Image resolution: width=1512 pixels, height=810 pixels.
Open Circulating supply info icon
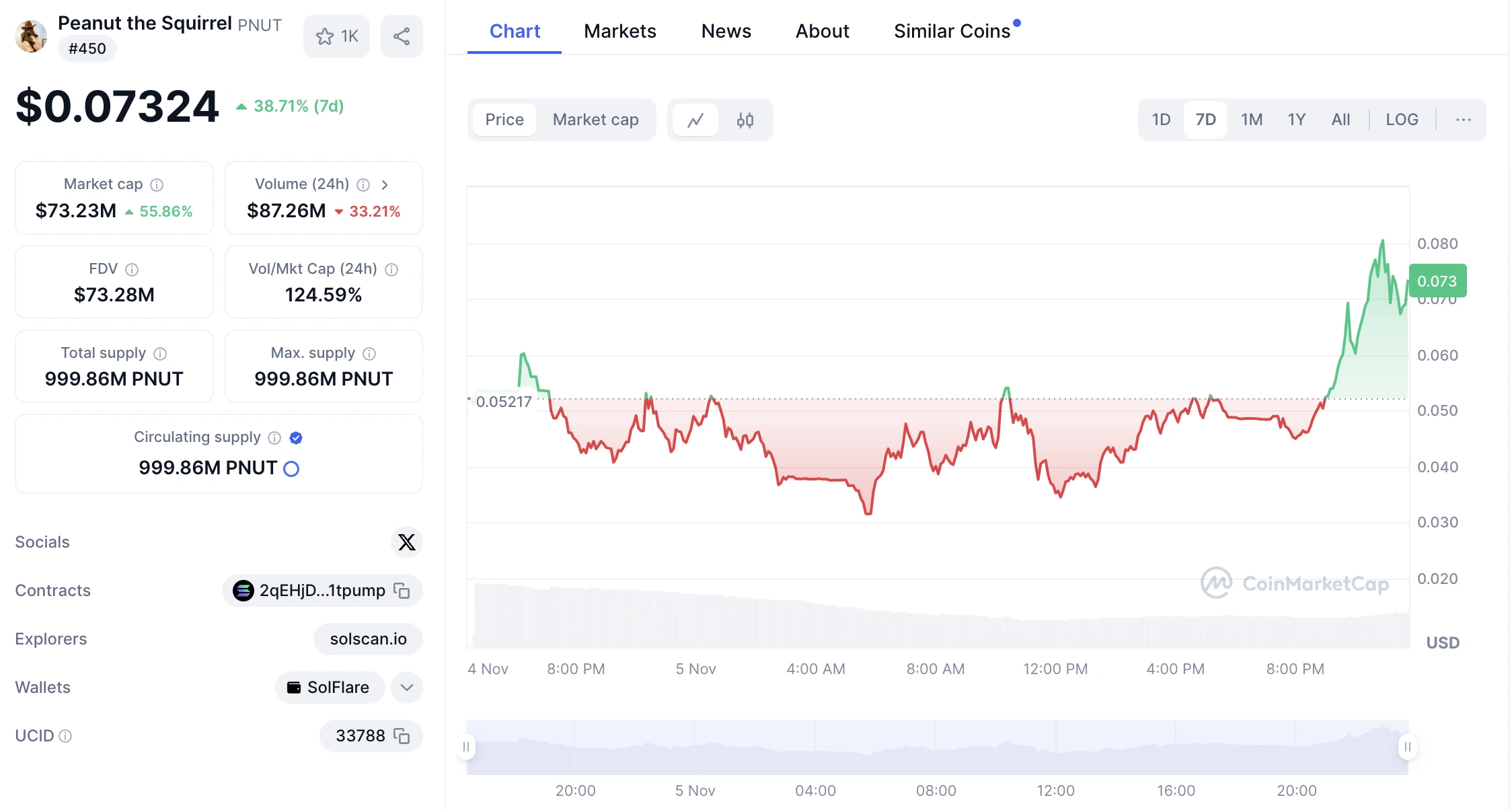click(x=274, y=437)
